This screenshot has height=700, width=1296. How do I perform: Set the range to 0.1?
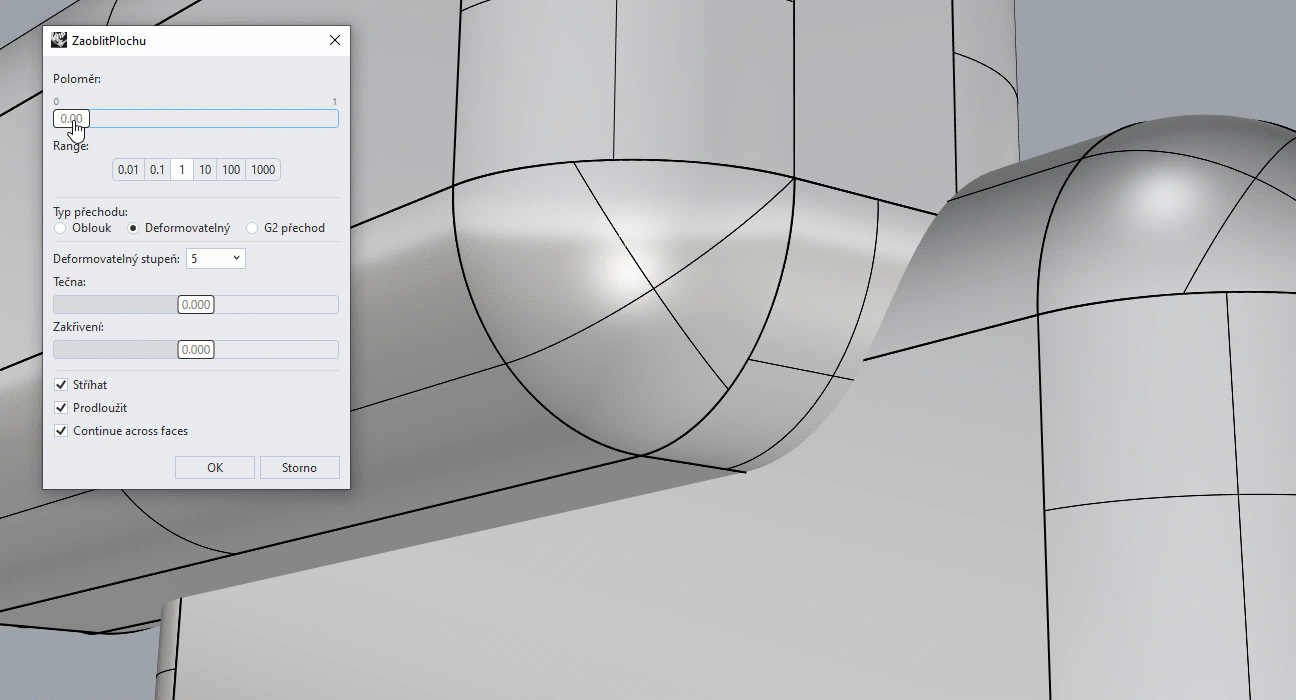(x=157, y=170)
